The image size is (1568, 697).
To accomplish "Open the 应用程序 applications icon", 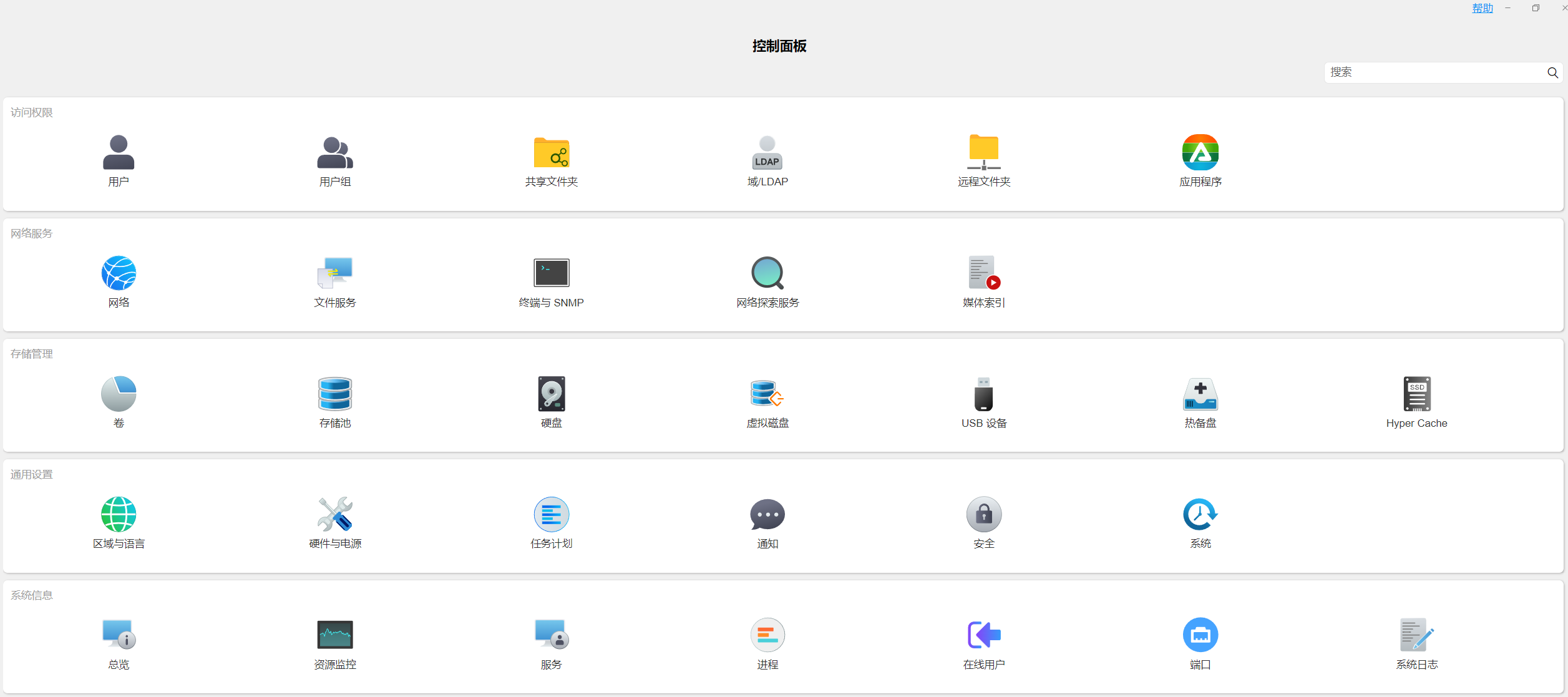I will click(x=1200, y=152).
